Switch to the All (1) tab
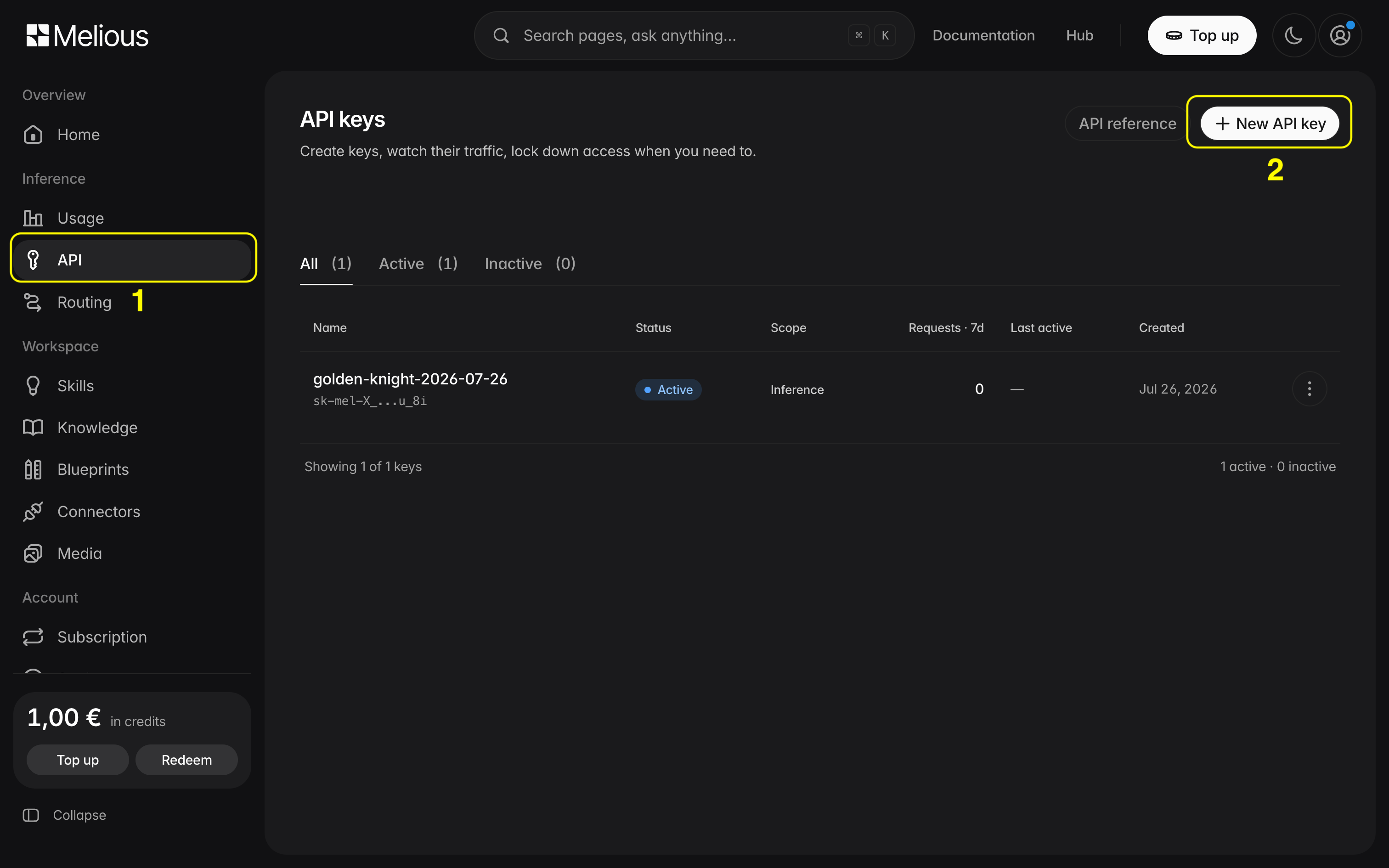 click(x=326, y=264)
